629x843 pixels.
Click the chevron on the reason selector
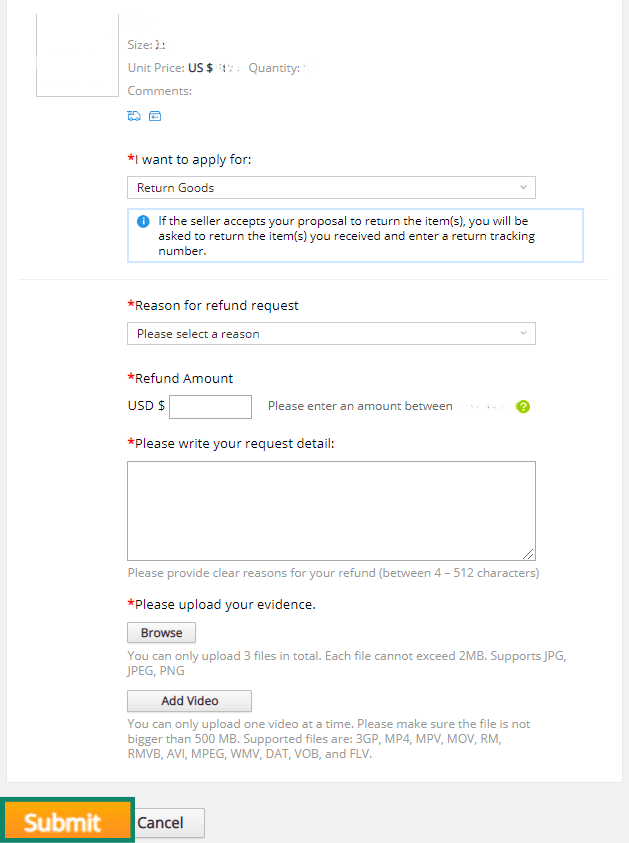523,333
